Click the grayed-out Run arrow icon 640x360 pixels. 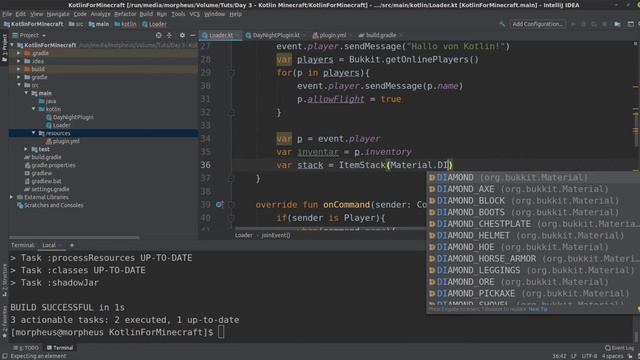(573, 24)
